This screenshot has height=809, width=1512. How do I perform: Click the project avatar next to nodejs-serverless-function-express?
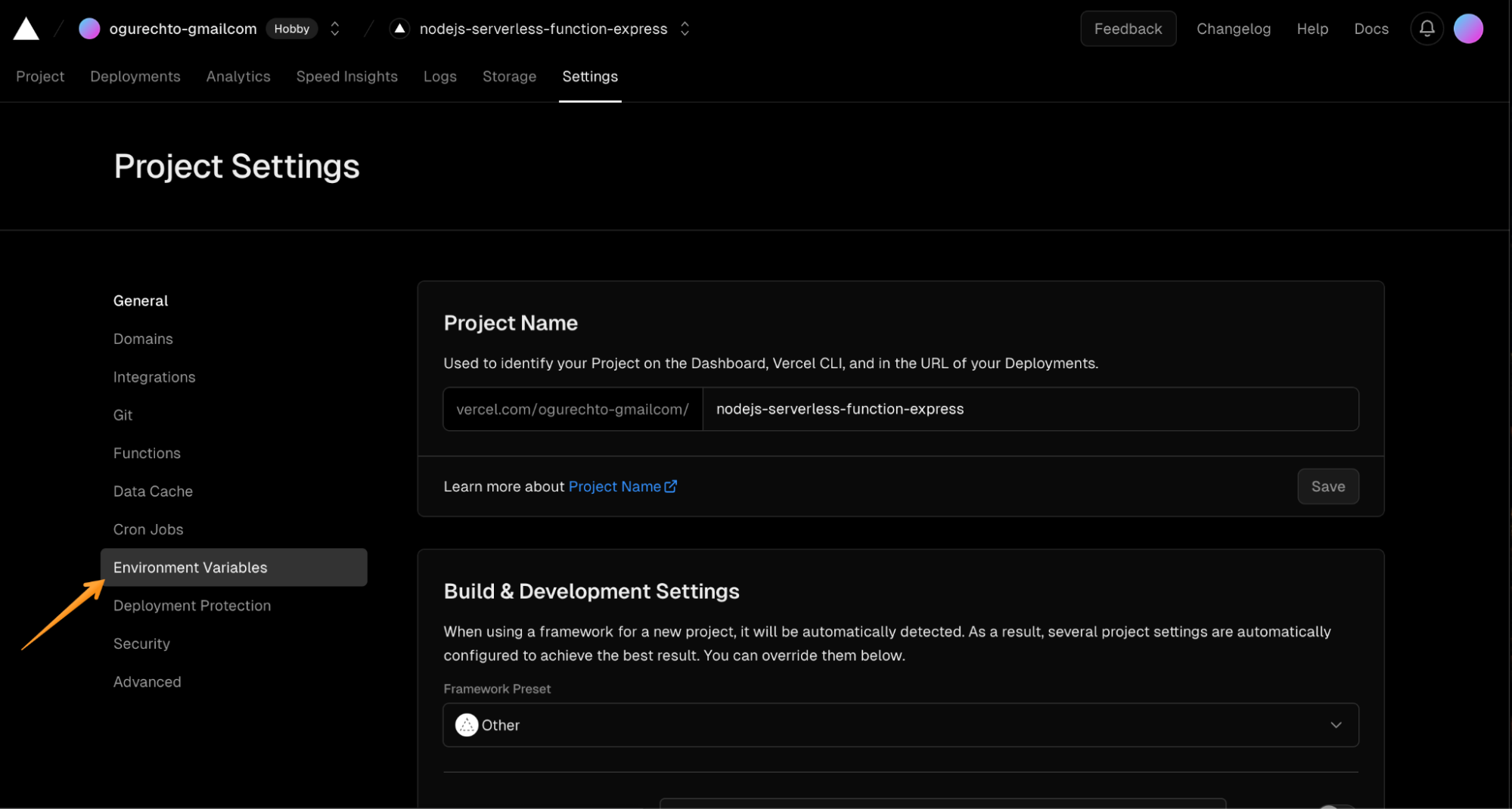click(x=399, y=28)
